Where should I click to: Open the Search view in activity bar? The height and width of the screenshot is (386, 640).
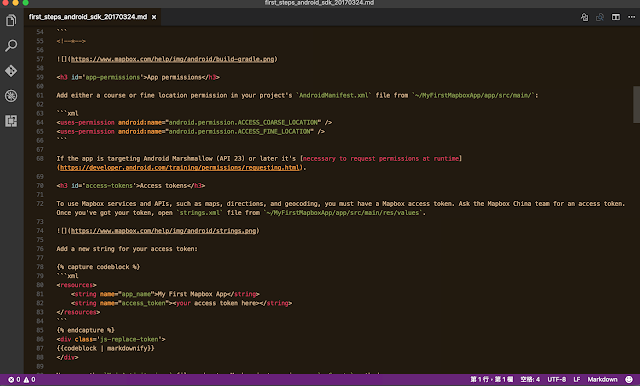(x=11, y=45)
